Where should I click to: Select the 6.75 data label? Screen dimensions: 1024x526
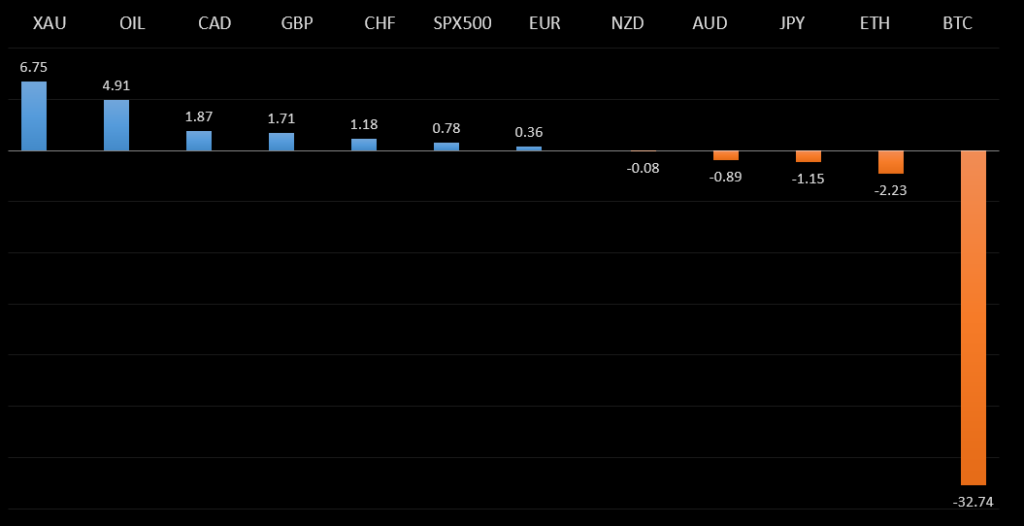34,67
